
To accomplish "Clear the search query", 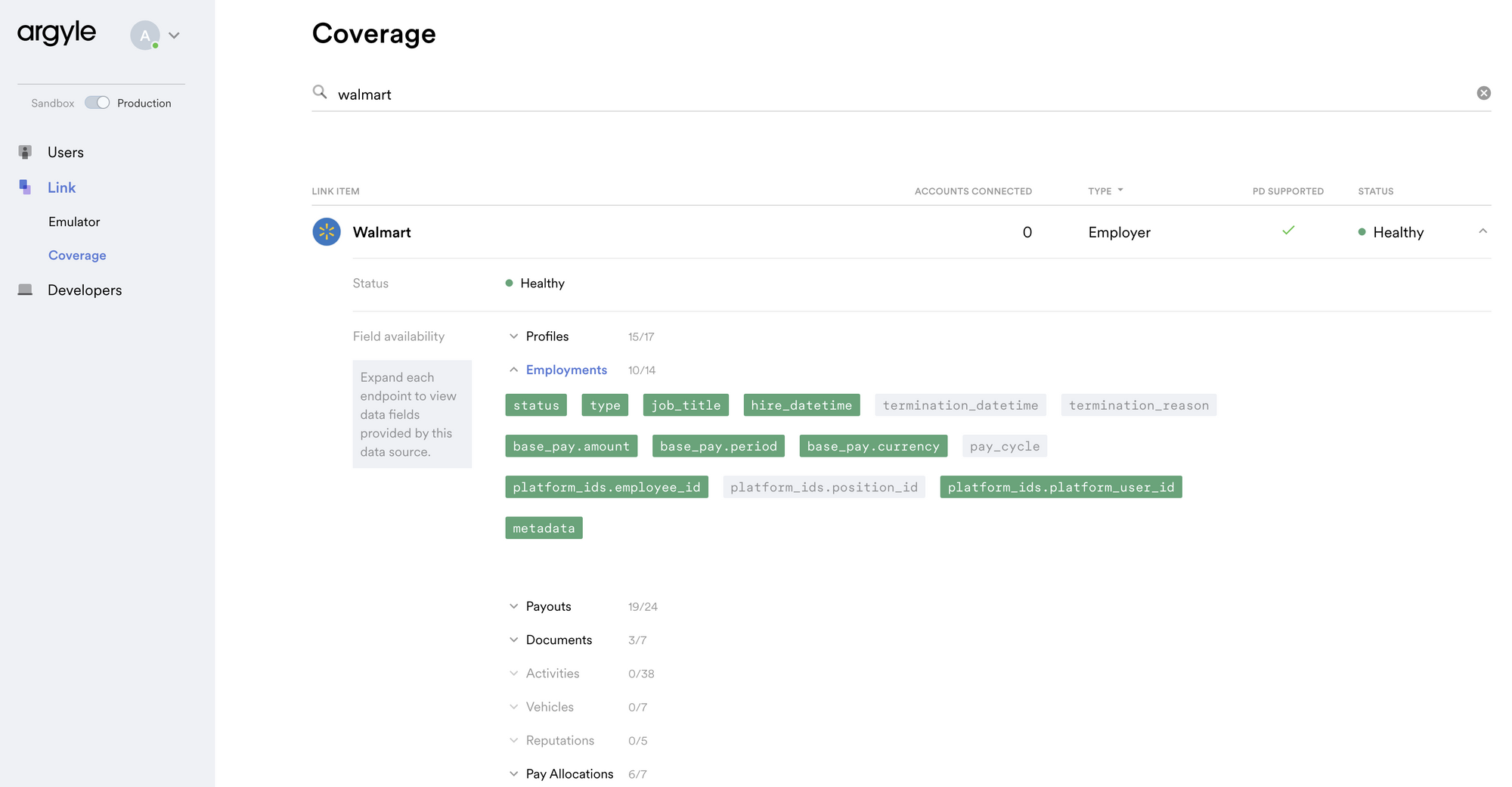I will 1484,93.
